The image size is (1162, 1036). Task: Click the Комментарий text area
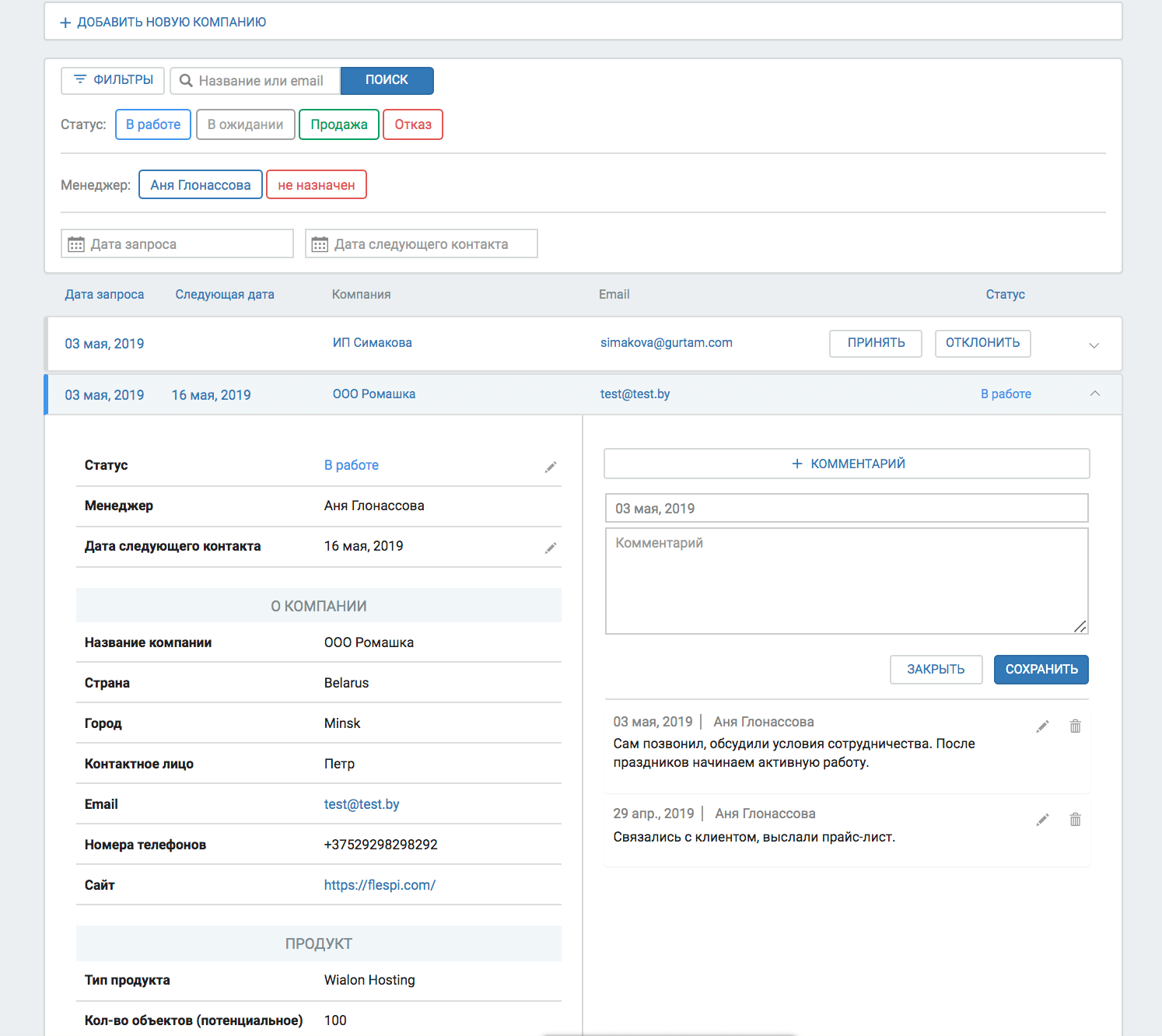tap(846, 581)
